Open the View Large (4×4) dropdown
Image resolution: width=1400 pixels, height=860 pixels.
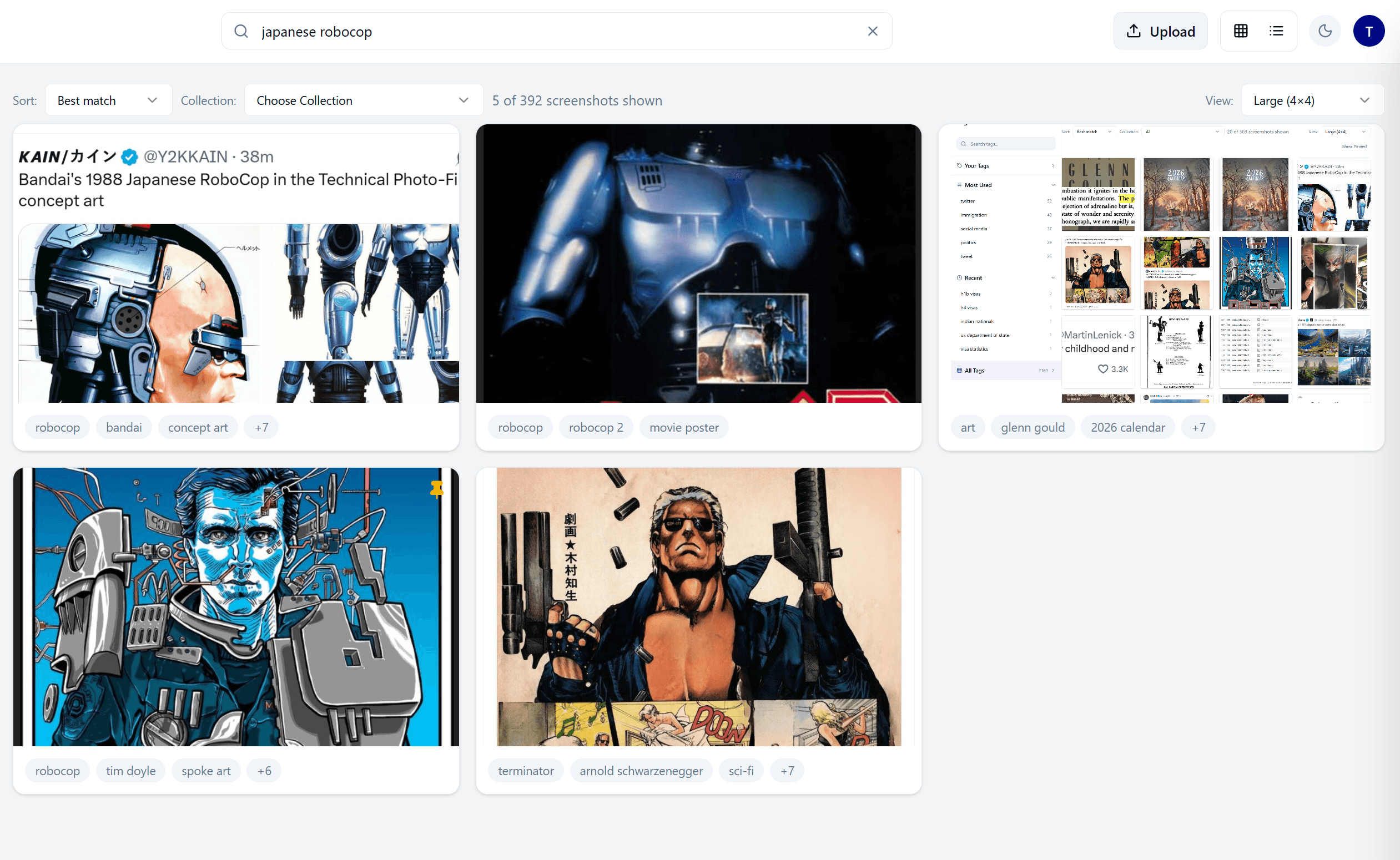point(1311,100)
